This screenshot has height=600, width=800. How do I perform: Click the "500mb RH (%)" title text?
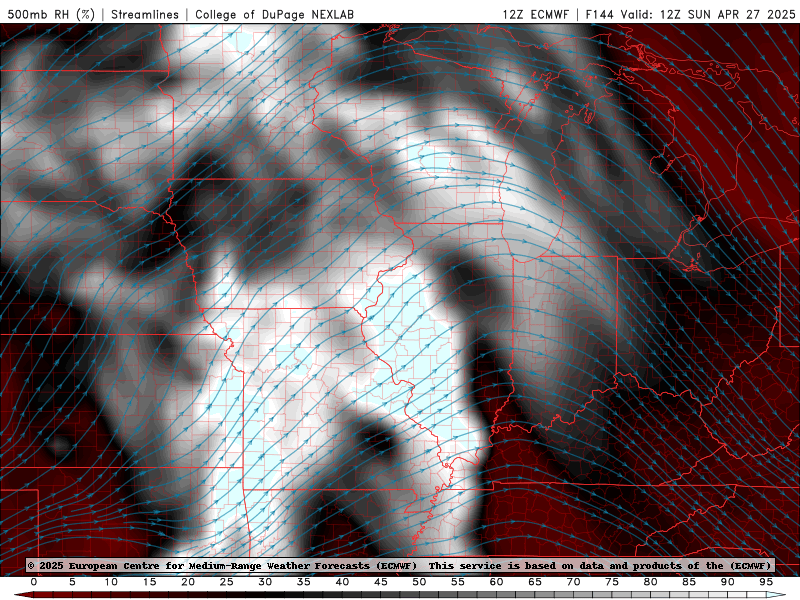coord(51,14)
